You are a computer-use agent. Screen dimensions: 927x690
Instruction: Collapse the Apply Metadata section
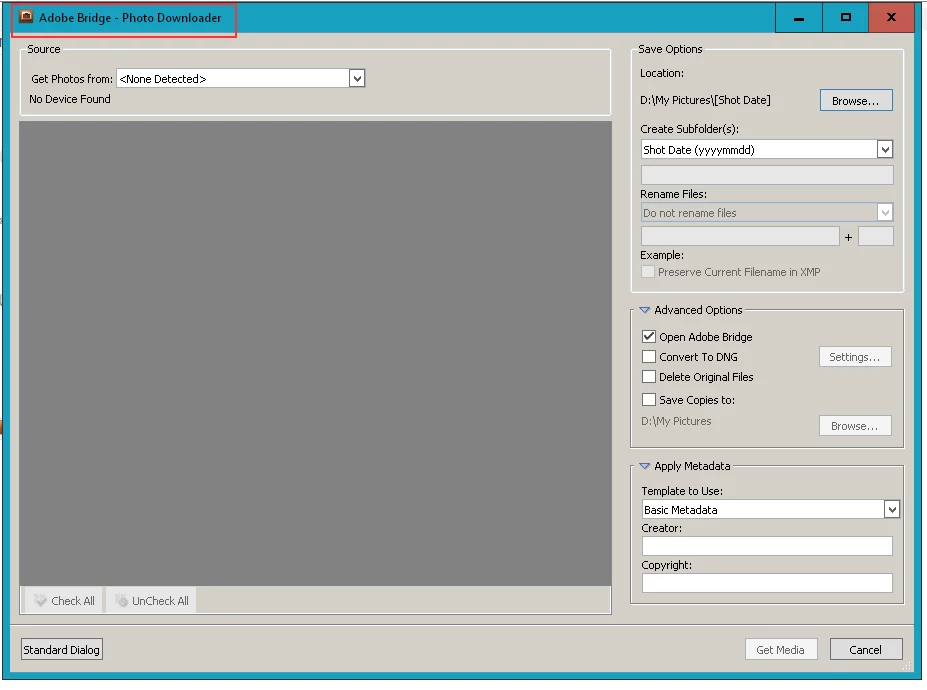click(644, 466)
